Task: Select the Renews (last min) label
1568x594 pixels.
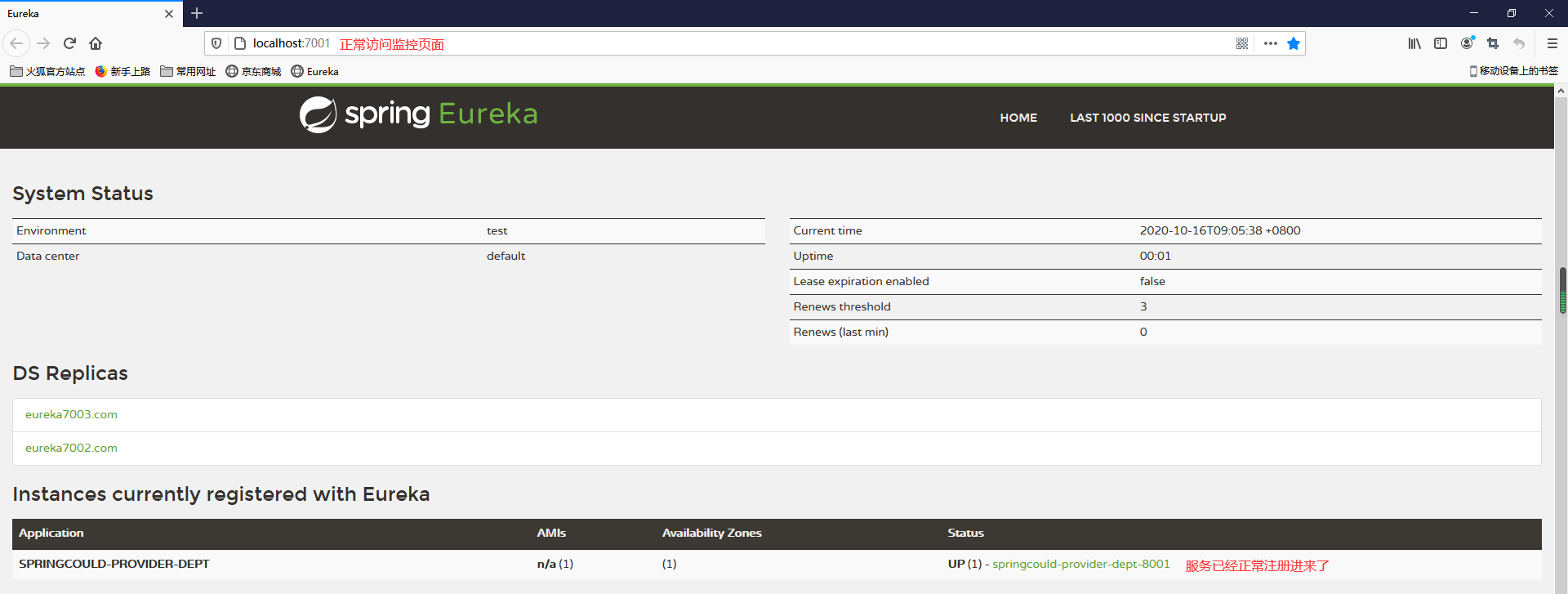Action: tap(840, 332)
